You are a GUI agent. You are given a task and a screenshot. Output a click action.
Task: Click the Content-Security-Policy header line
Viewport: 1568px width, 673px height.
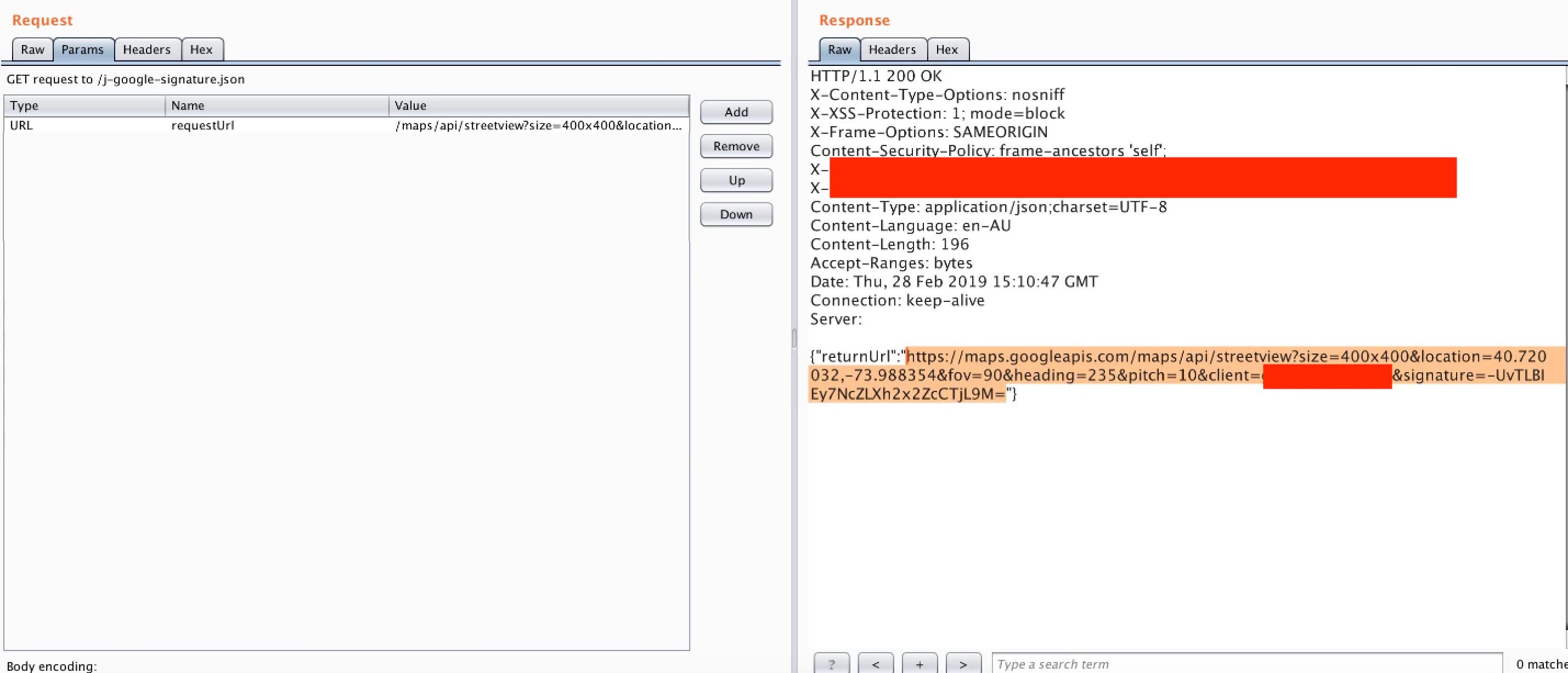[988, 150]
